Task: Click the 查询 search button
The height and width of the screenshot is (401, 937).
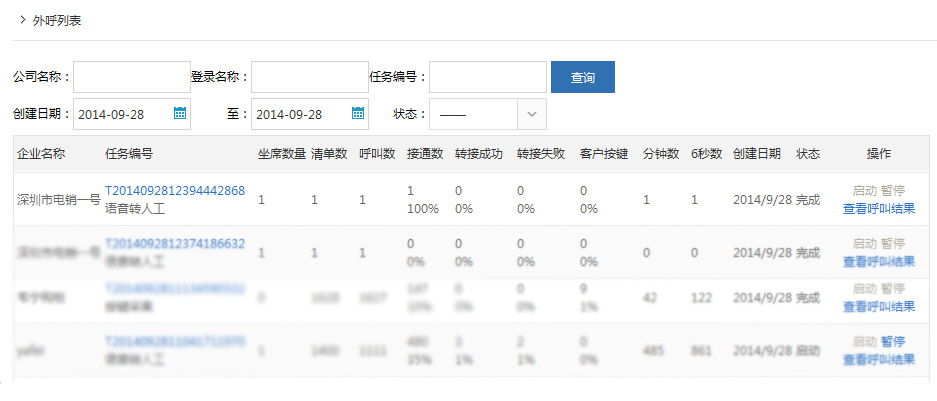Action: point(582,77)
